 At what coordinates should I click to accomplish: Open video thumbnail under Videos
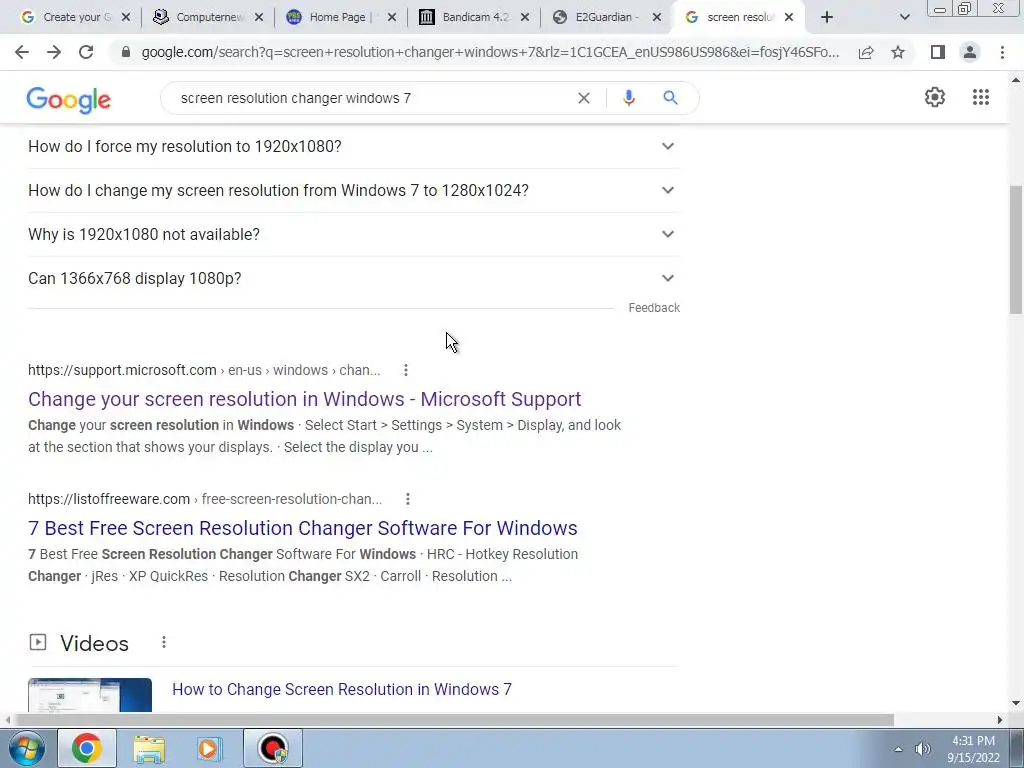[x=90, y=695]
